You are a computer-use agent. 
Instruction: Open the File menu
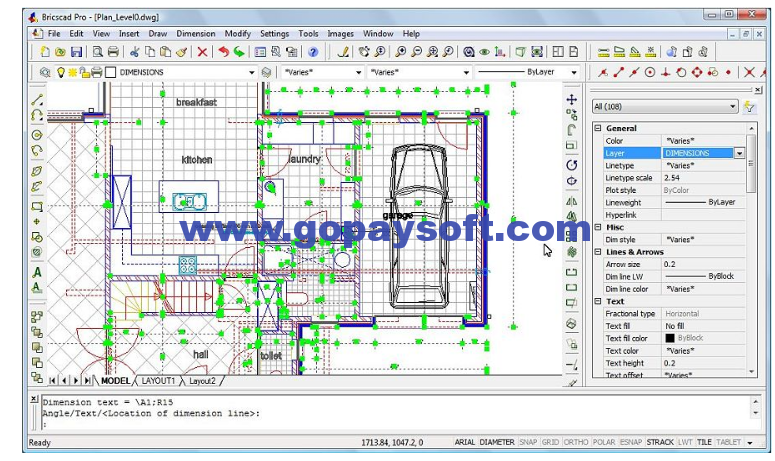pos(54,34)
